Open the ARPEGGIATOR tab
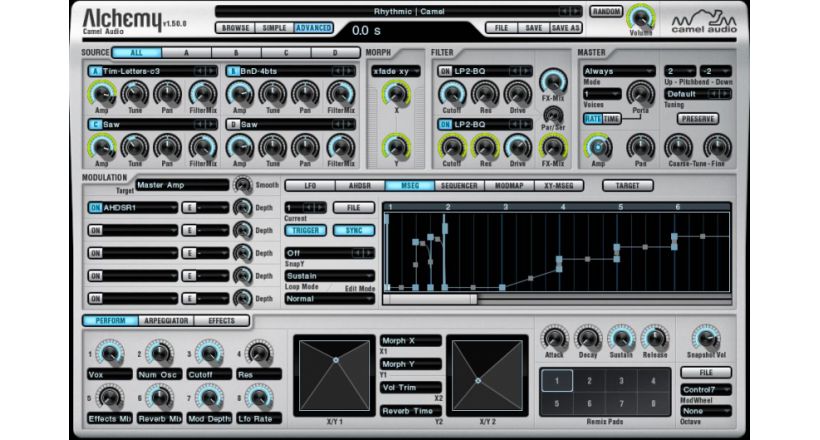Screen dimensions: 820x440 click(166, 321)
